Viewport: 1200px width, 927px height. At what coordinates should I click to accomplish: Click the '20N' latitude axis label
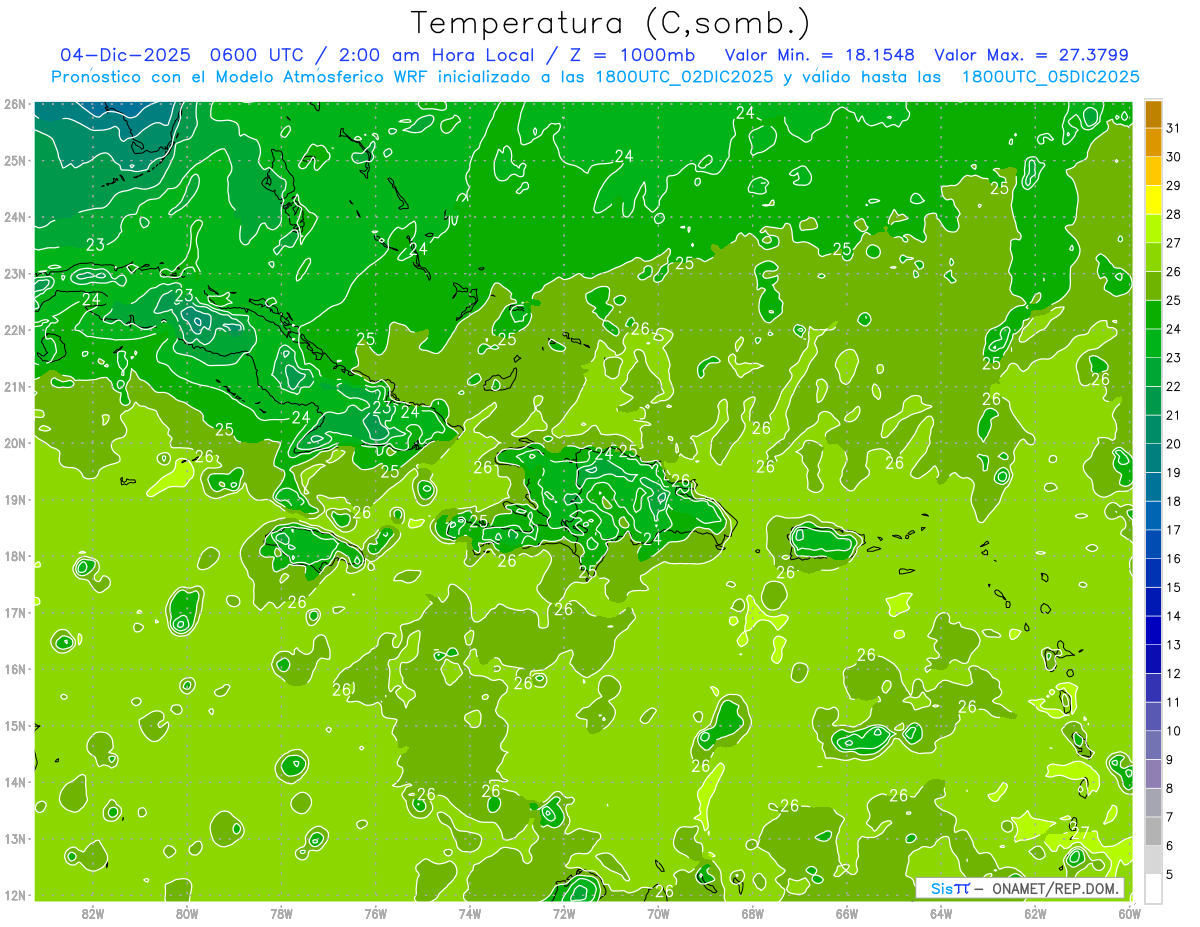coord(14,443)
